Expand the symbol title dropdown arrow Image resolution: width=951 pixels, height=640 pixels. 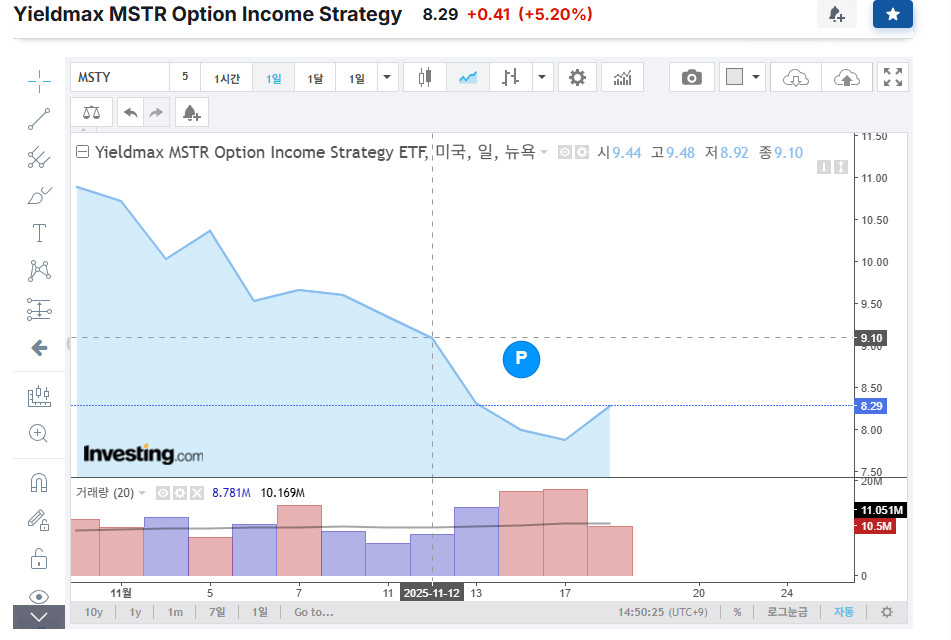tap(544, 152)
